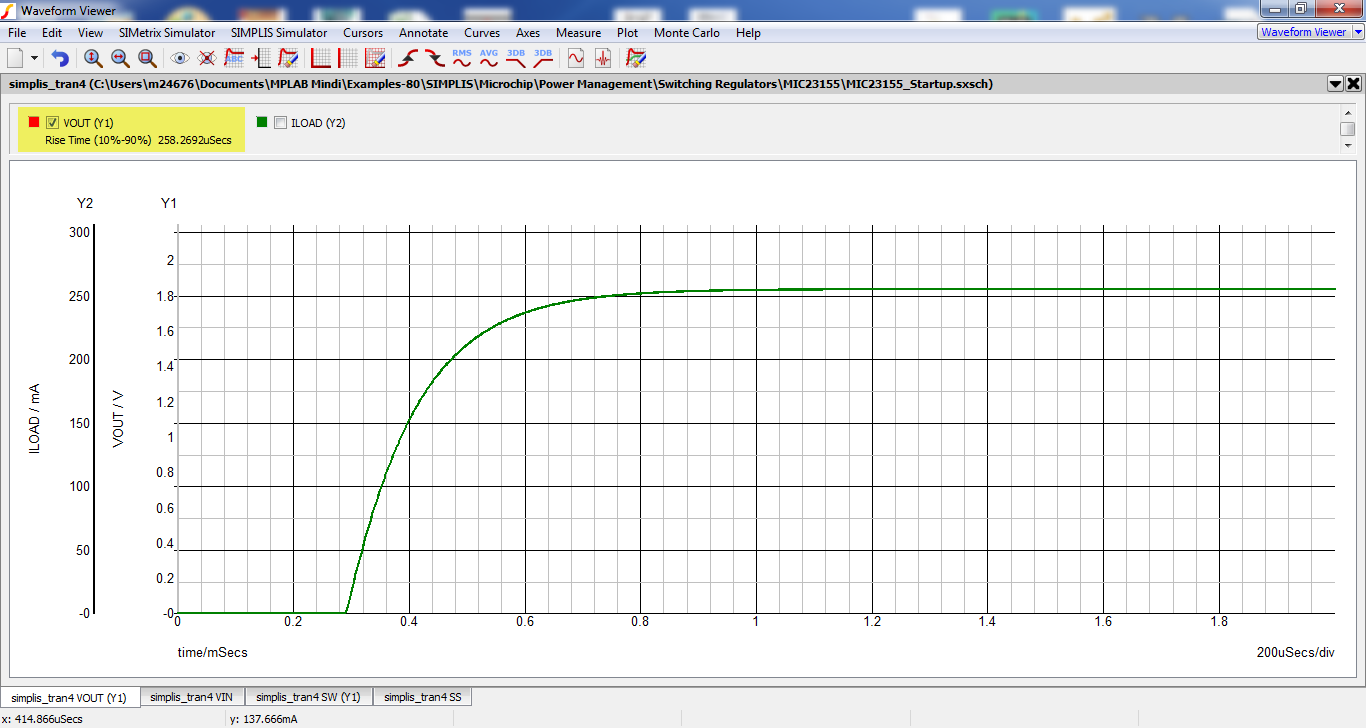Click the ABC curve label icon
Viewport: 1366px width, 728px height.
click(234, 58)
